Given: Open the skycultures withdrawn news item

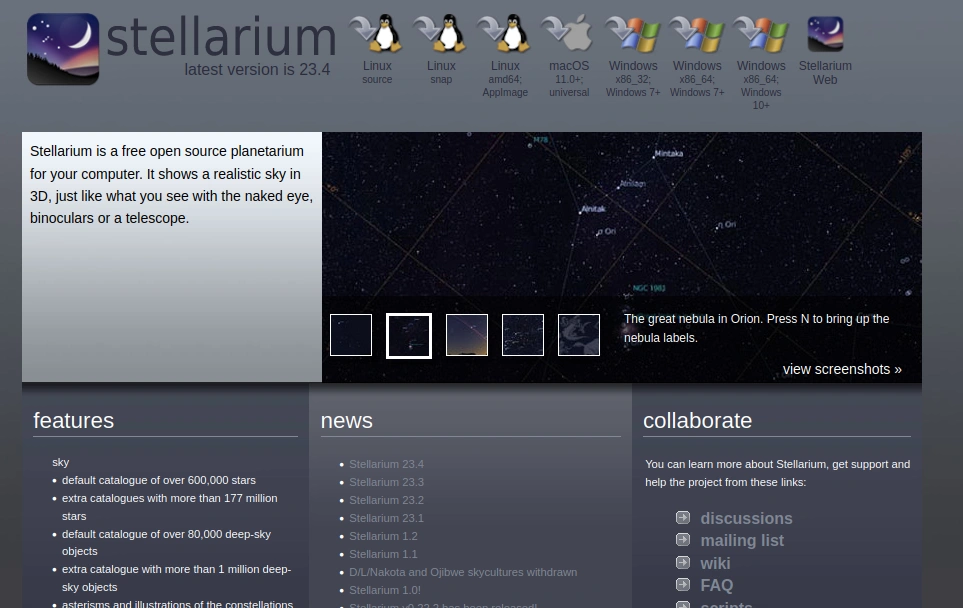Looking at the screenshot, I should [x=463, y=572].
